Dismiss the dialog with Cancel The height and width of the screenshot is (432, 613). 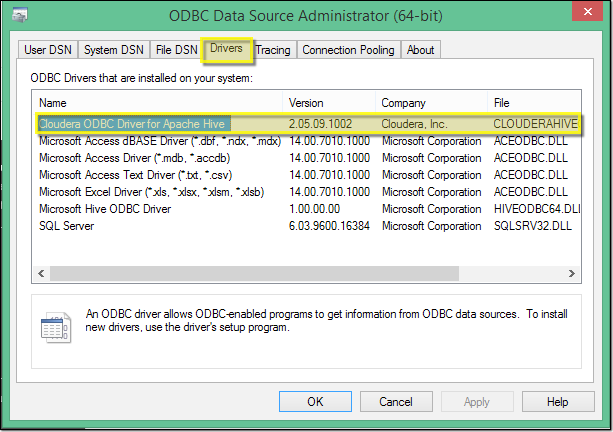tap(396, 402)
